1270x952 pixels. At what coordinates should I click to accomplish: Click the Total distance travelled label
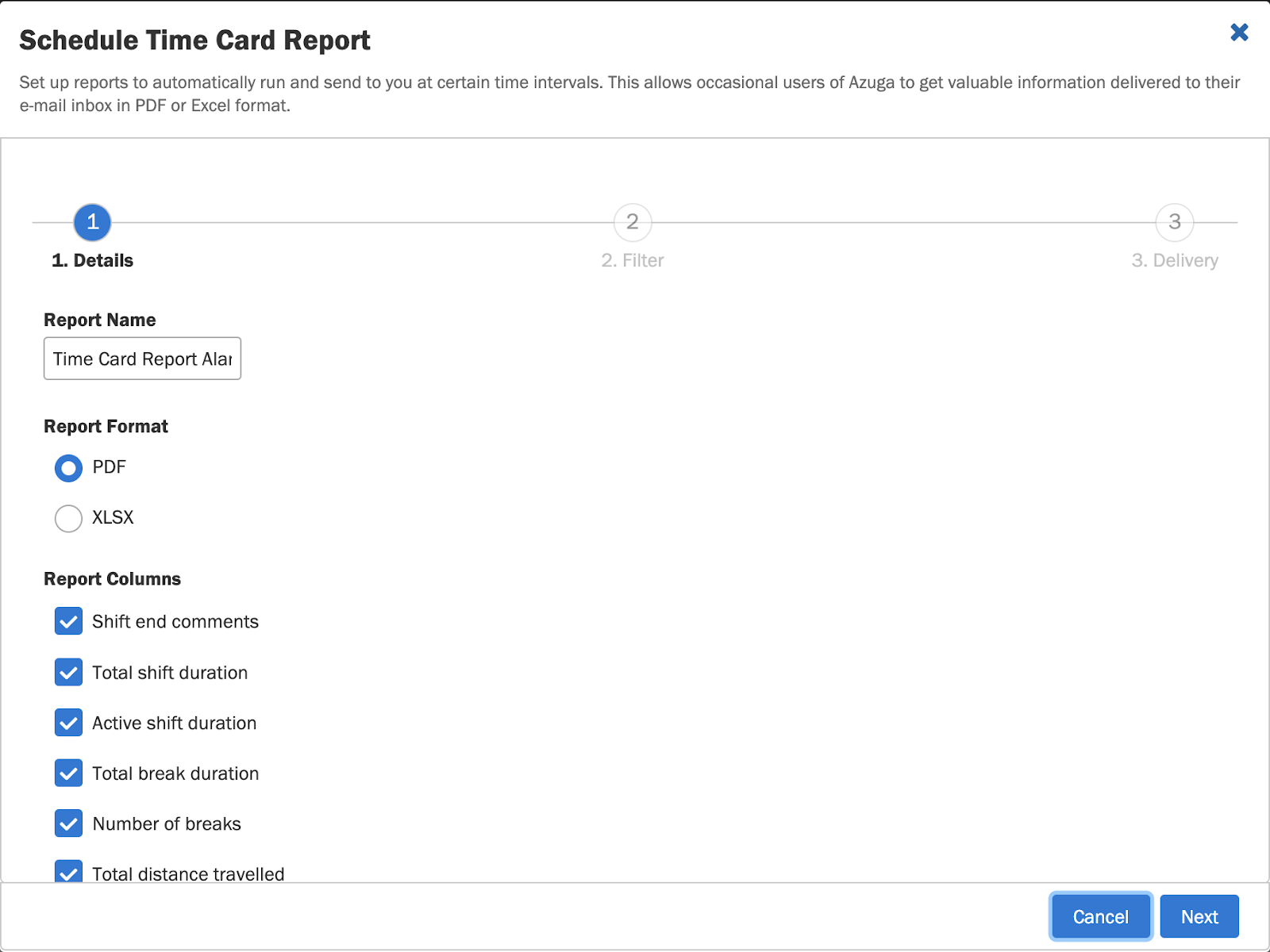(x=188, y=873)
